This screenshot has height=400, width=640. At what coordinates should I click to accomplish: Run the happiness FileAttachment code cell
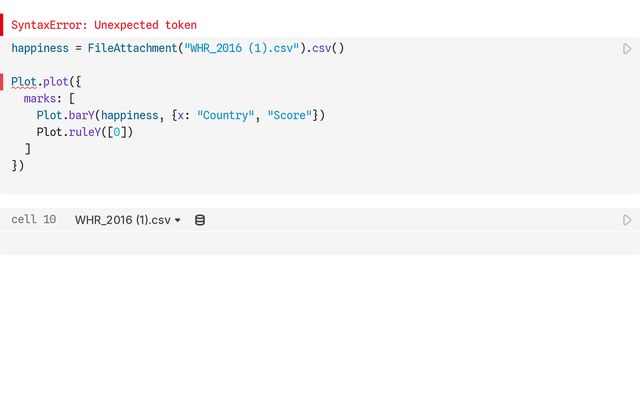627,49
